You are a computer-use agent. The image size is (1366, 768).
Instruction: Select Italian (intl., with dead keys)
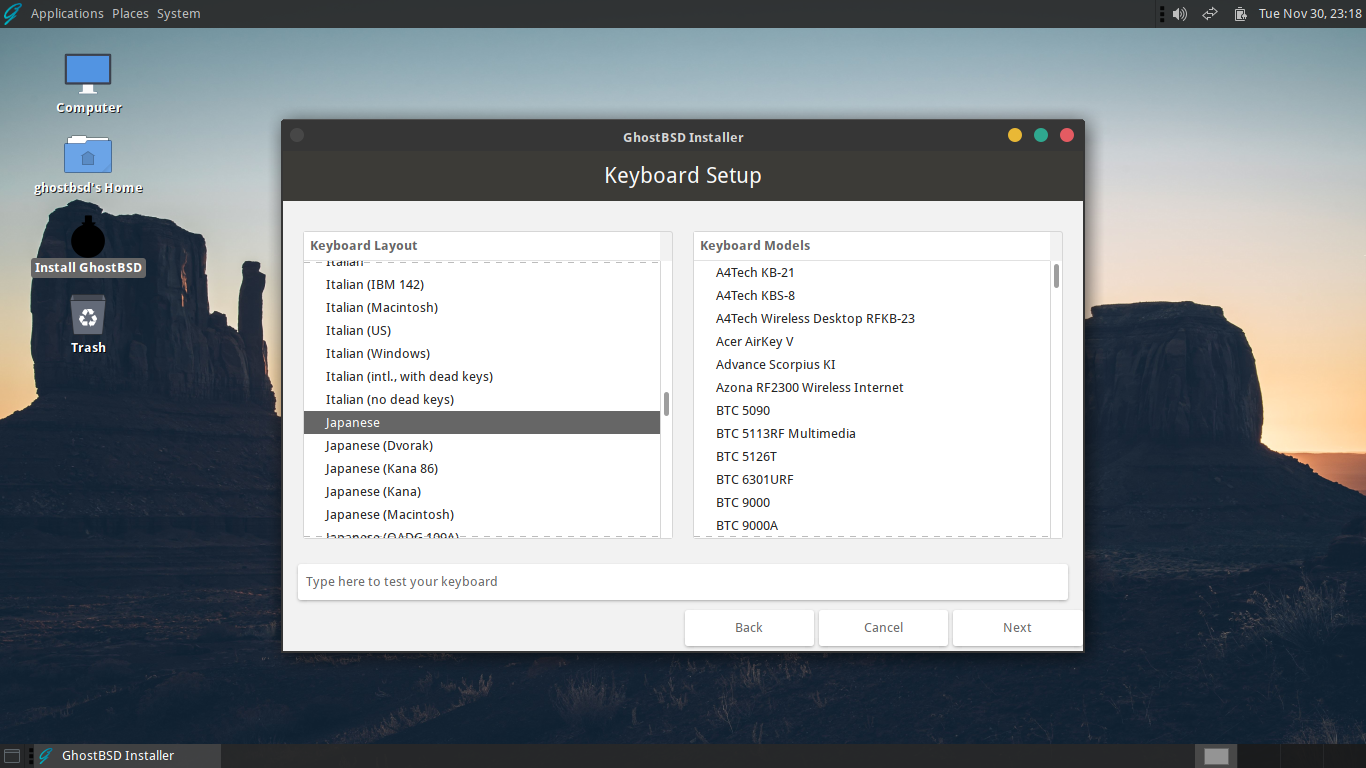tap(482, 377)
